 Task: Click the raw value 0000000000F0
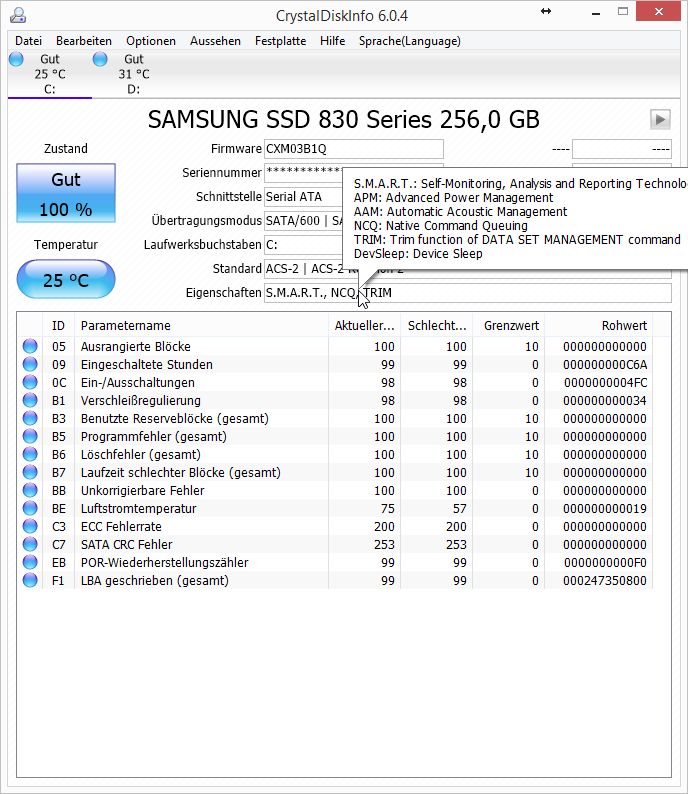(x=605, y=563)
